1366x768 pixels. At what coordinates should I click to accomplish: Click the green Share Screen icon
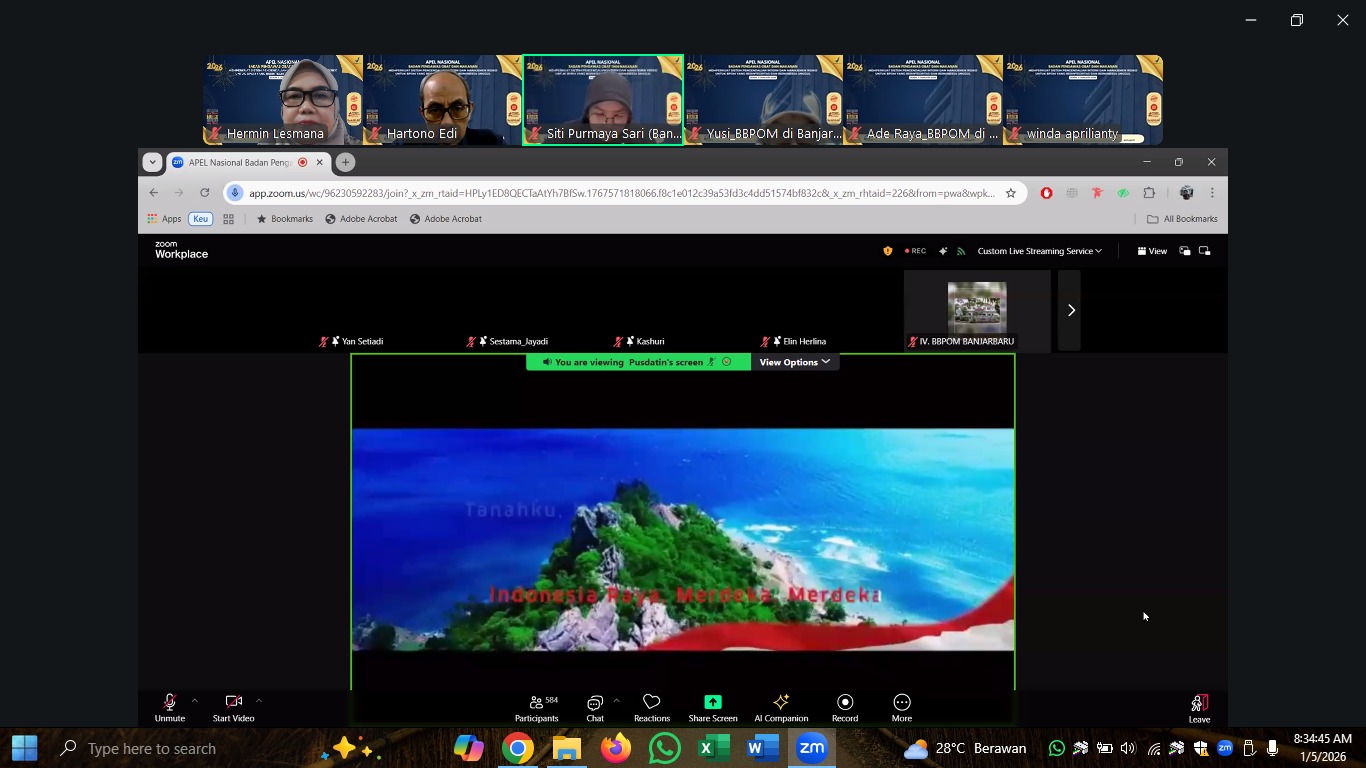pos(712,702)
